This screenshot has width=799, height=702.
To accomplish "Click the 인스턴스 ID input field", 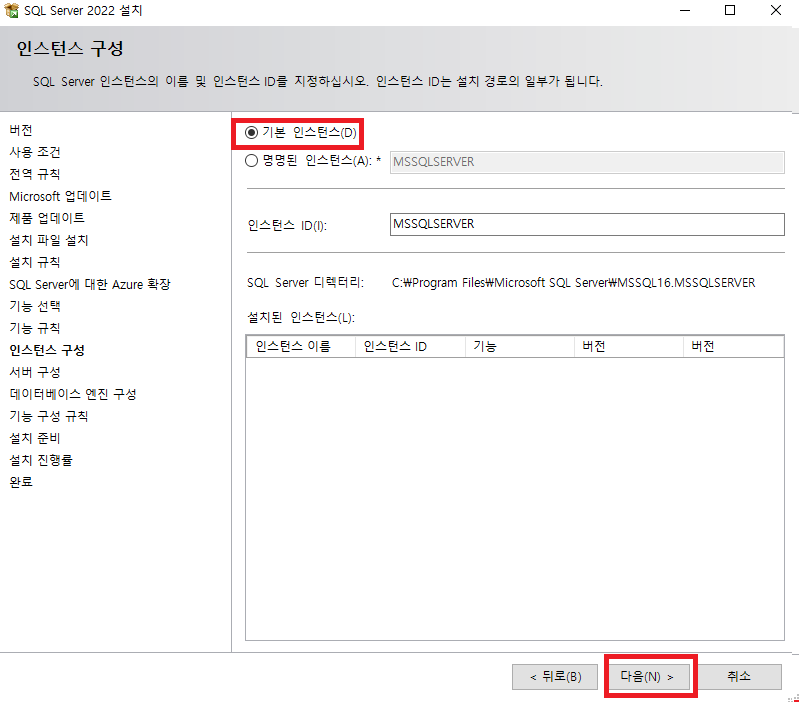I will (587, 224).
